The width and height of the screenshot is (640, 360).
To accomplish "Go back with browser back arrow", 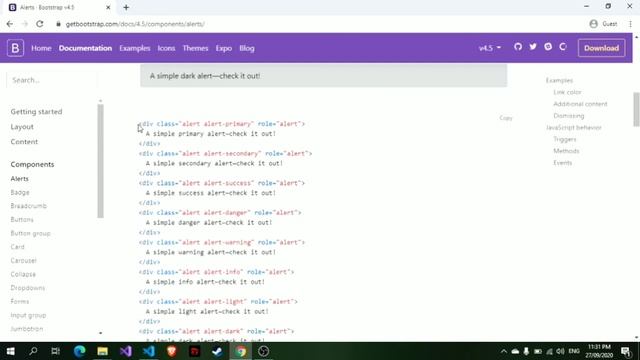I will (x=10, y=24).
